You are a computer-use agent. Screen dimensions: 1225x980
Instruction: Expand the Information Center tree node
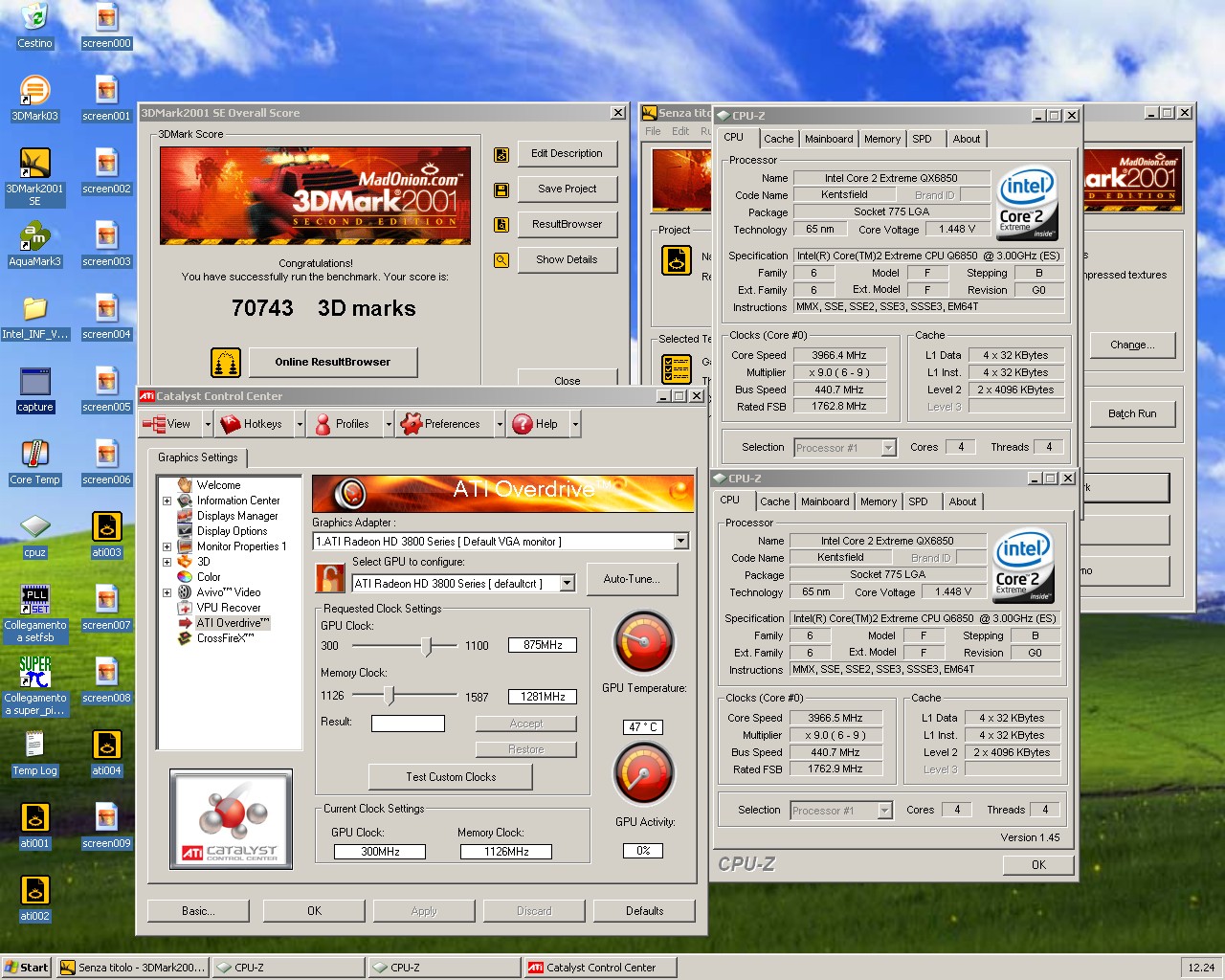click(167, 501)
